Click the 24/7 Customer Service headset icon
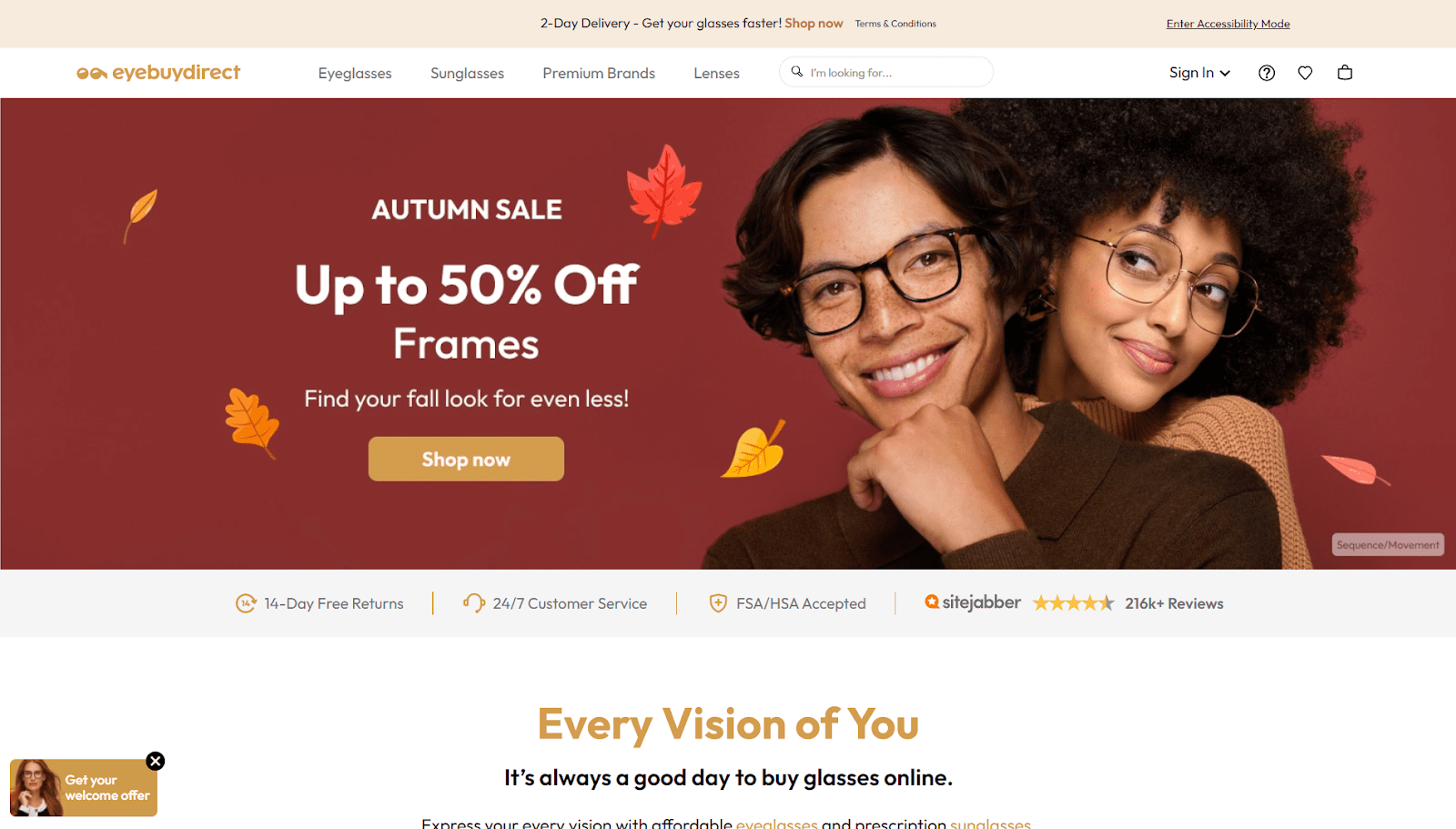Screen dimensions: 1456x829 pyautogui.click(x=473, y=603)
